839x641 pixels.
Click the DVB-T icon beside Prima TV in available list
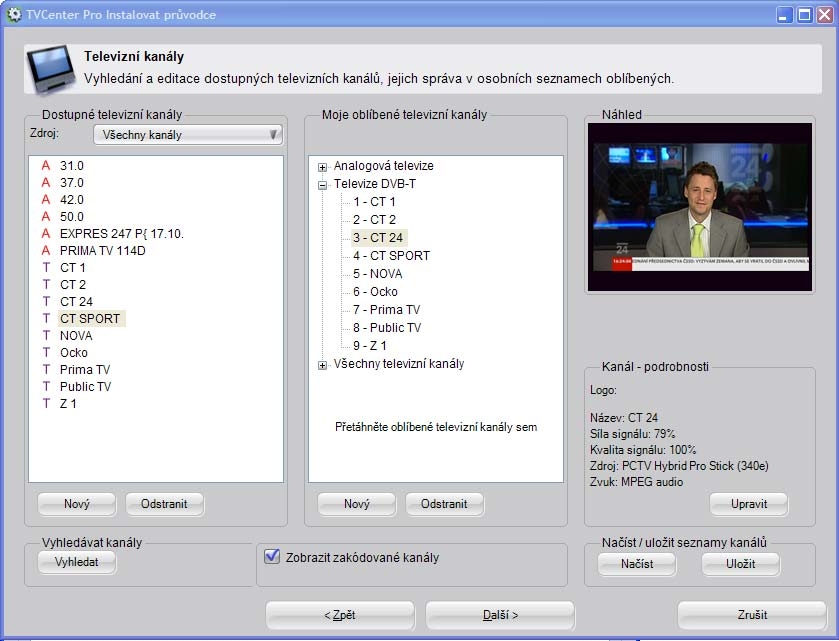point(46,370)
